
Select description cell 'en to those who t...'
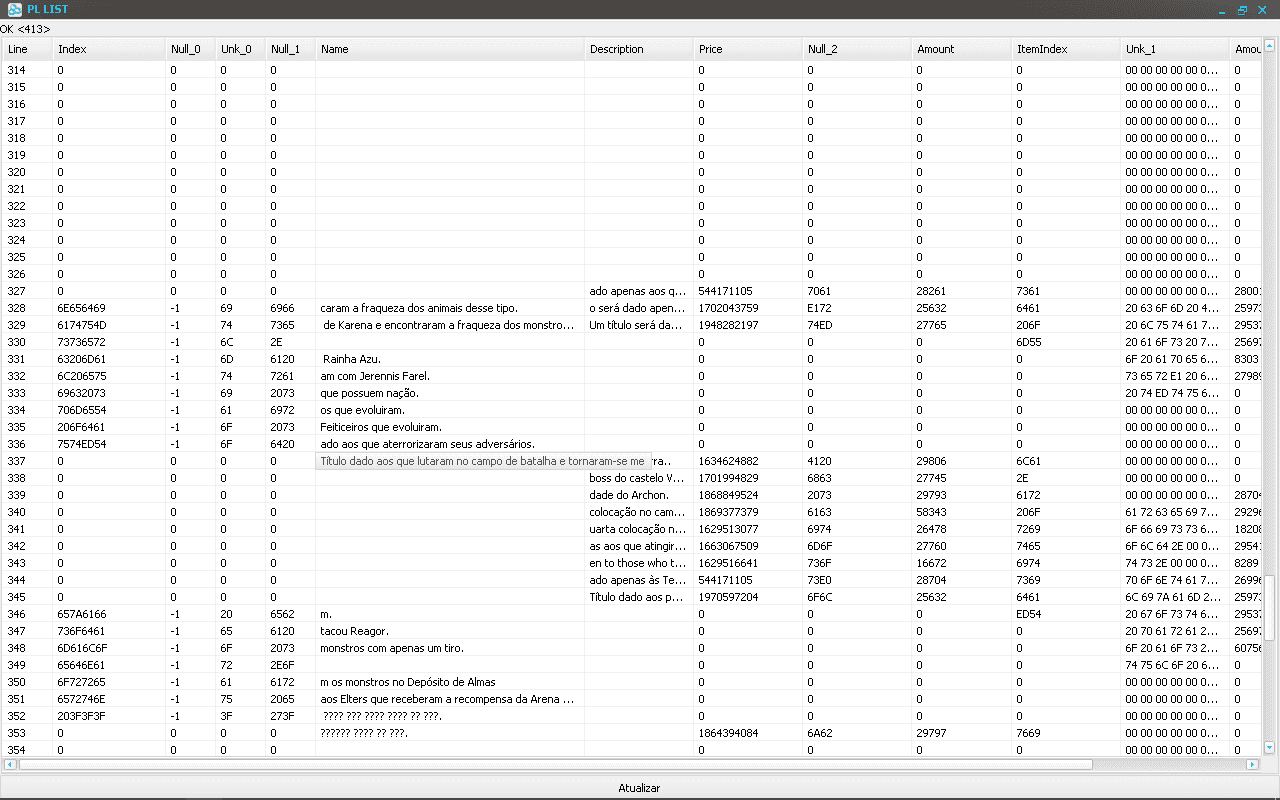click(x=639, y=563)
